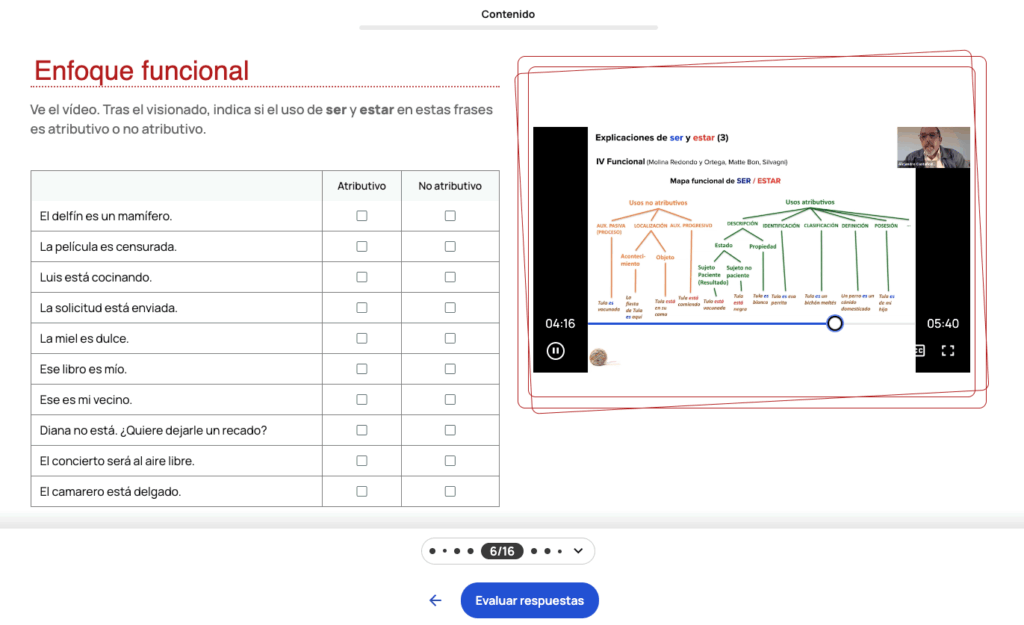The width and height of the screenshot is (1024, 625).
Task: Open the 6/16 page navigation dropdown
Action: [x=579, y=551]
